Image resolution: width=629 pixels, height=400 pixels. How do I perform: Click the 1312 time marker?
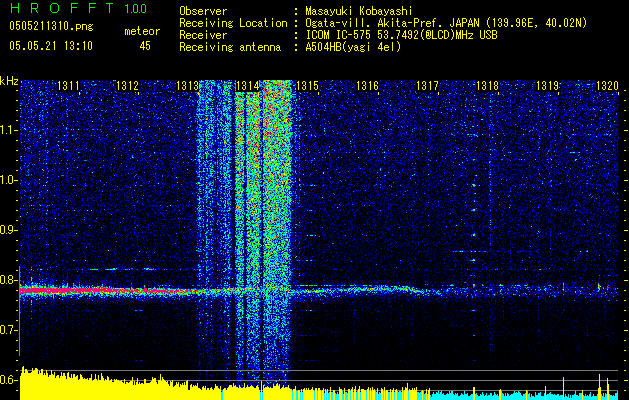coord(127,85)
